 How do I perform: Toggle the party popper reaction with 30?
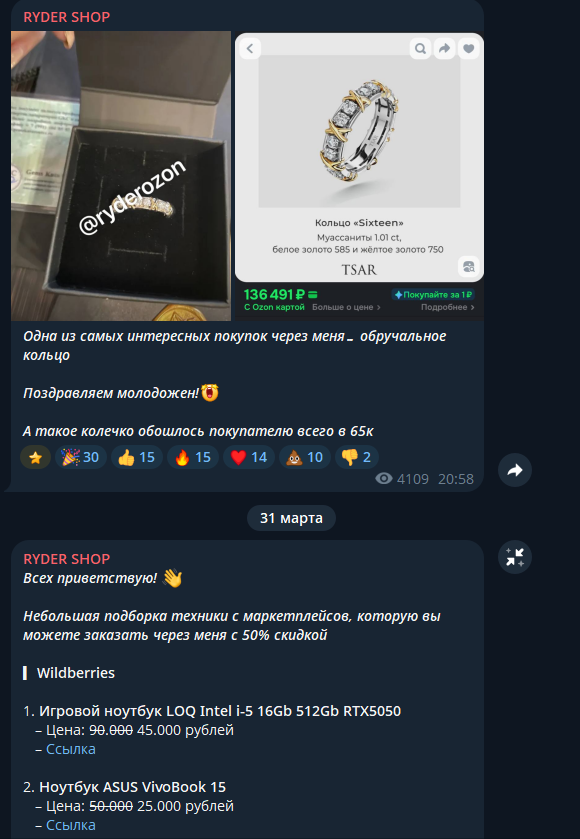point(80,457)
